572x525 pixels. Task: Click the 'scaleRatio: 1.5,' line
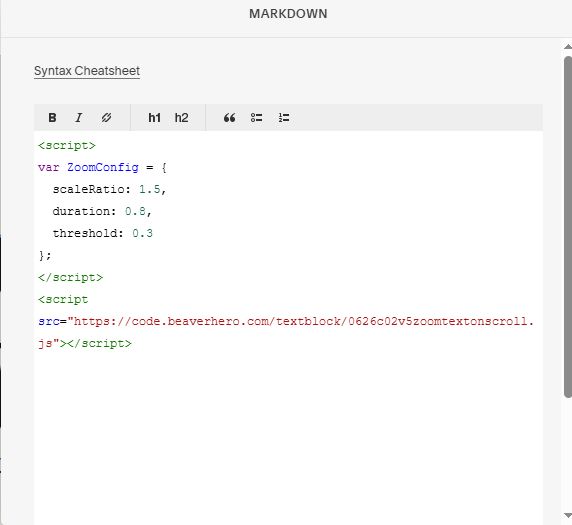coord(109,189)
